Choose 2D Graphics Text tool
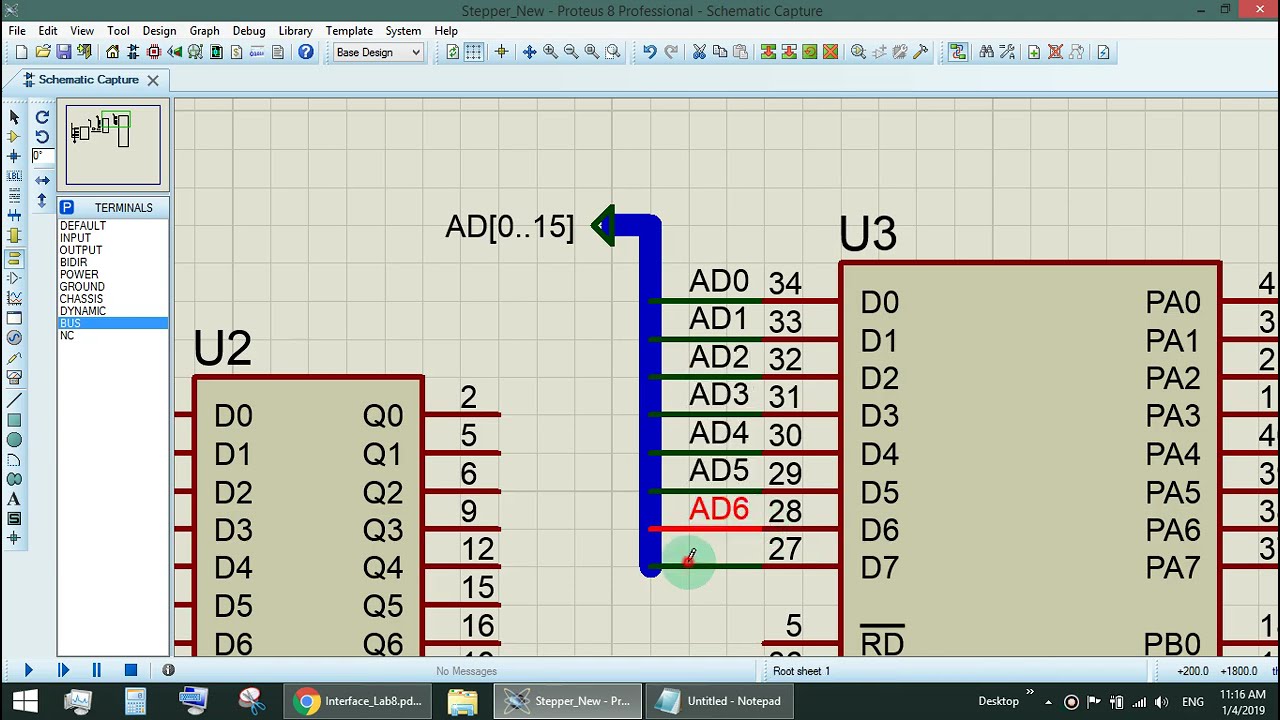The width and height of the screenshot is (1280, 720). tap(14, 500)
